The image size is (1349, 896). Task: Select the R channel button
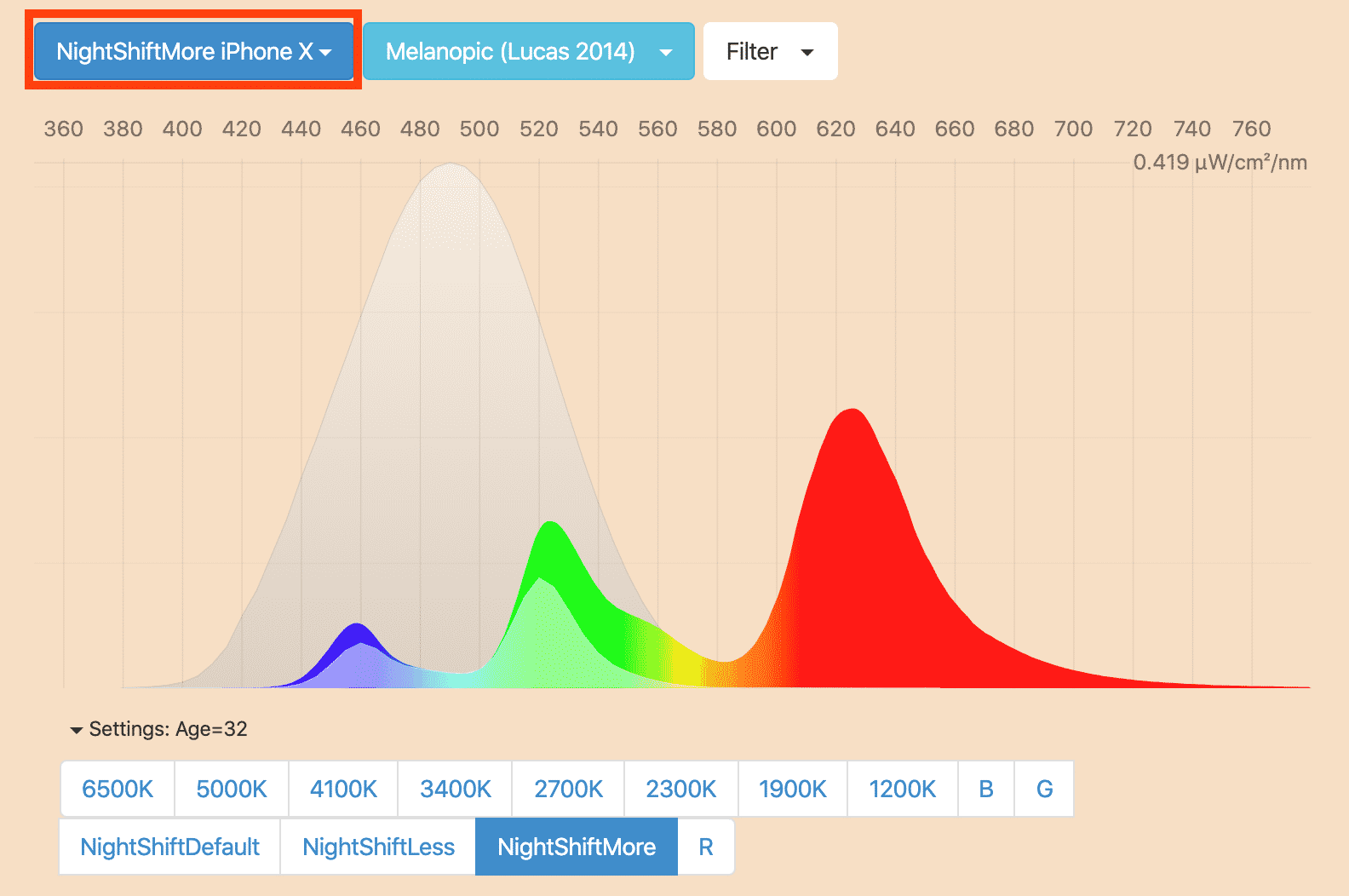706,847
